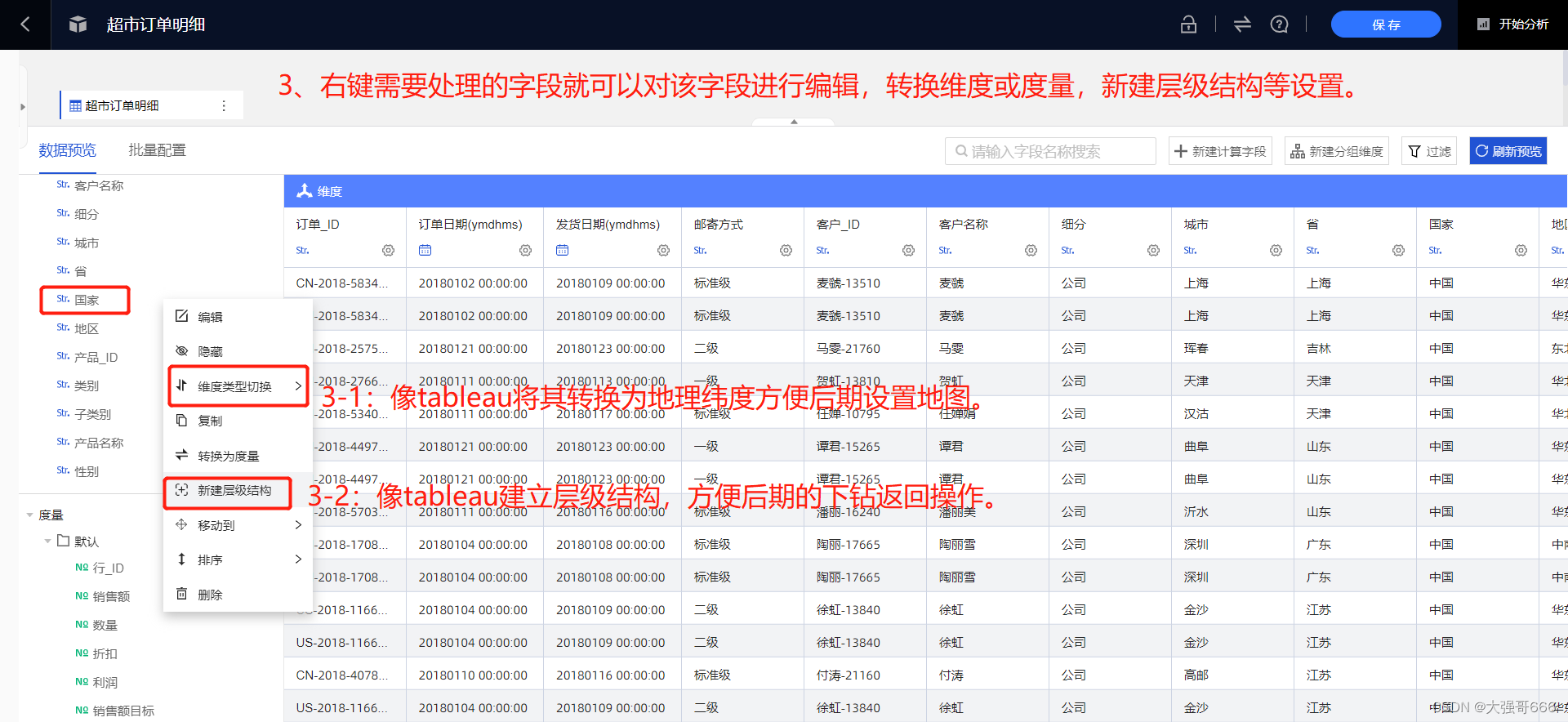Select 国家 field in sidebar
Viewport: 1568px width, 722px height.
86,300
